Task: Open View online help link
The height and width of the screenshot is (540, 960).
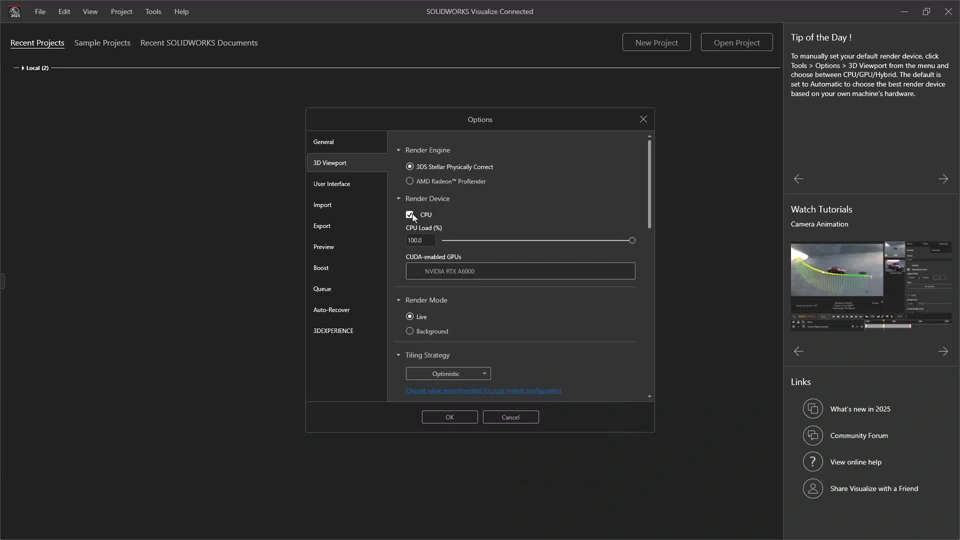Action: [x=856, y=462]
